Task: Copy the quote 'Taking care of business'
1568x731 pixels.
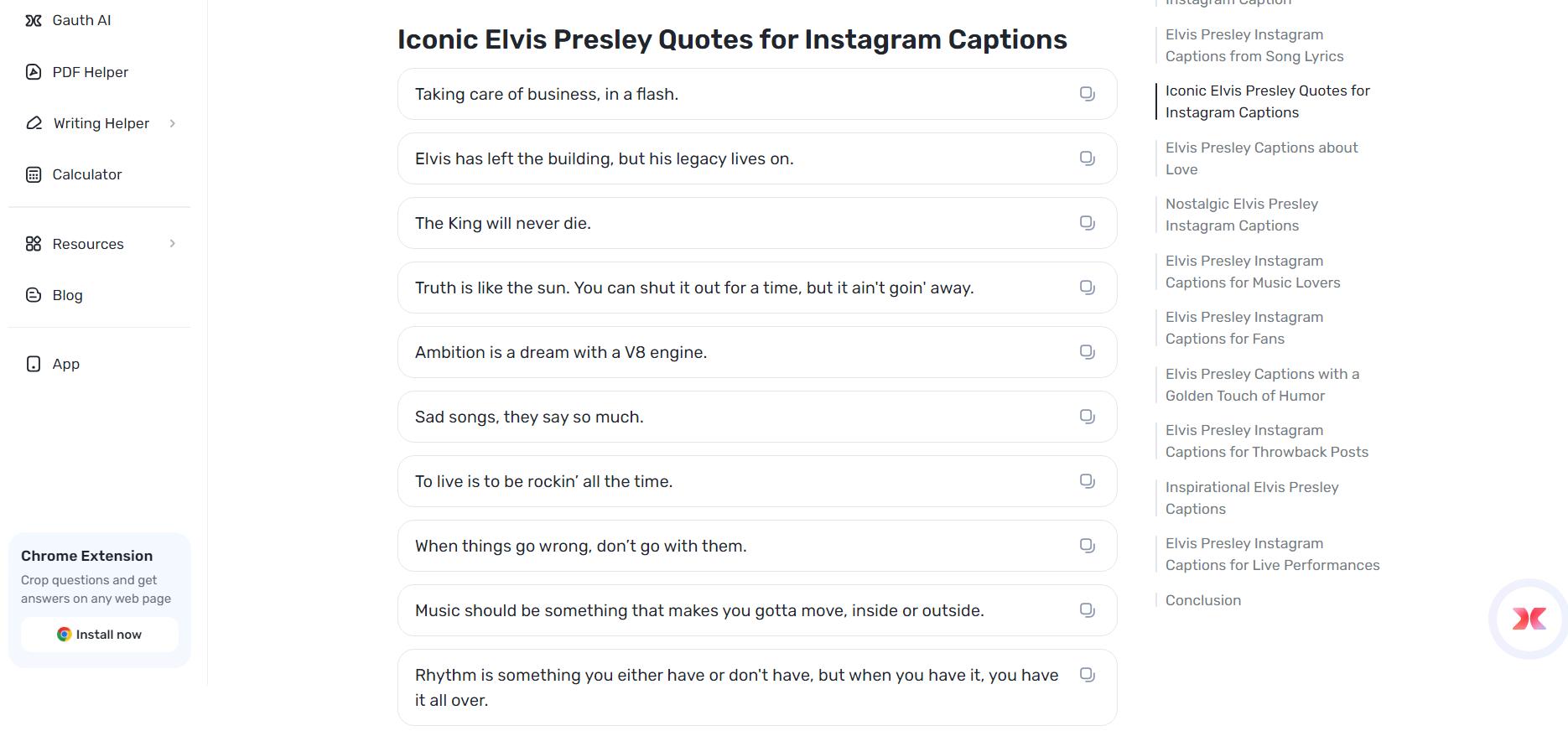Action: (x=1088, y=94)
